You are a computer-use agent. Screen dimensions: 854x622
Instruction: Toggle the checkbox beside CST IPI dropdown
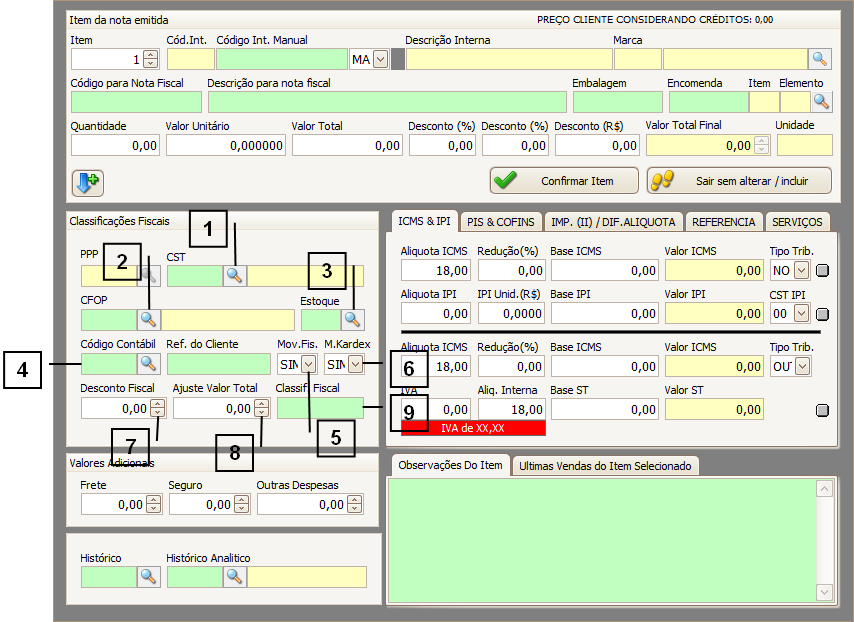(823, 314)
